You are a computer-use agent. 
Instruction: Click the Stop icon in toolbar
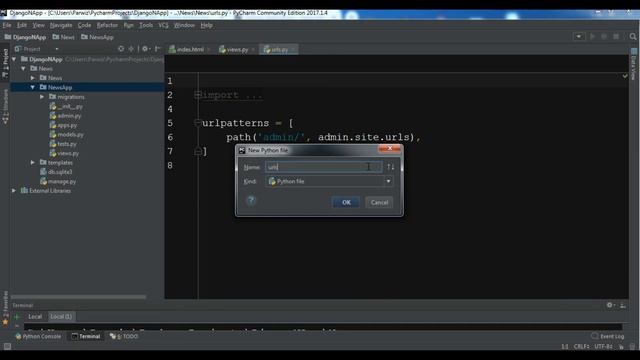coord(616,37)
